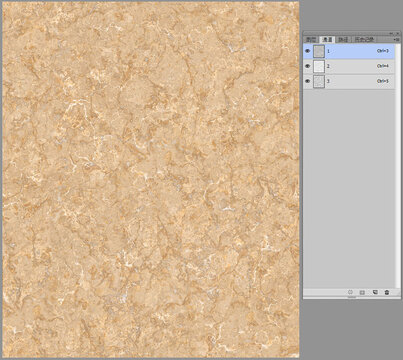
Task: Delete current channel trash icon
Action: (387, 292)
